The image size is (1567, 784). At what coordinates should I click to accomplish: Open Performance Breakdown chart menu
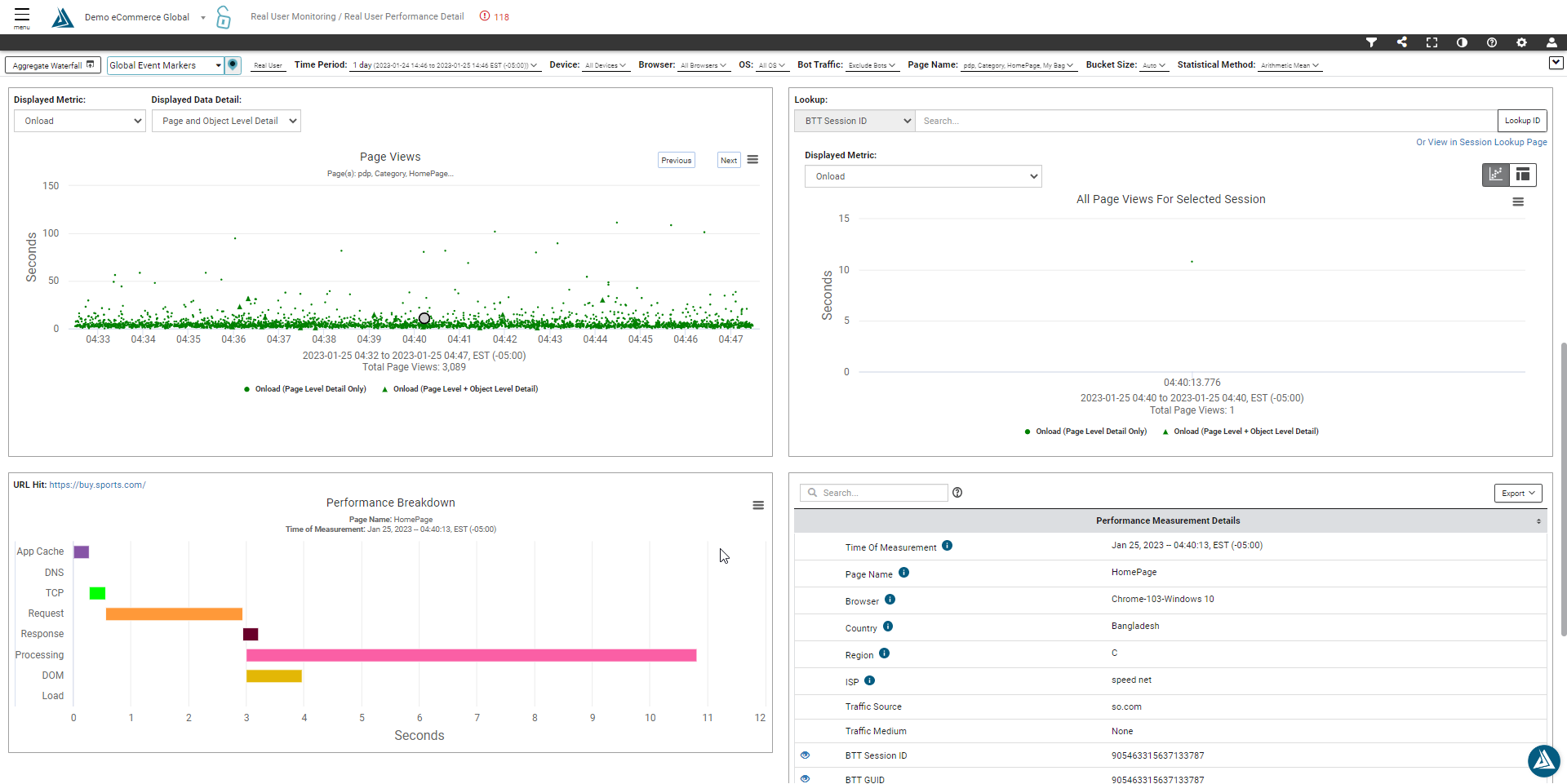point(758,506)
